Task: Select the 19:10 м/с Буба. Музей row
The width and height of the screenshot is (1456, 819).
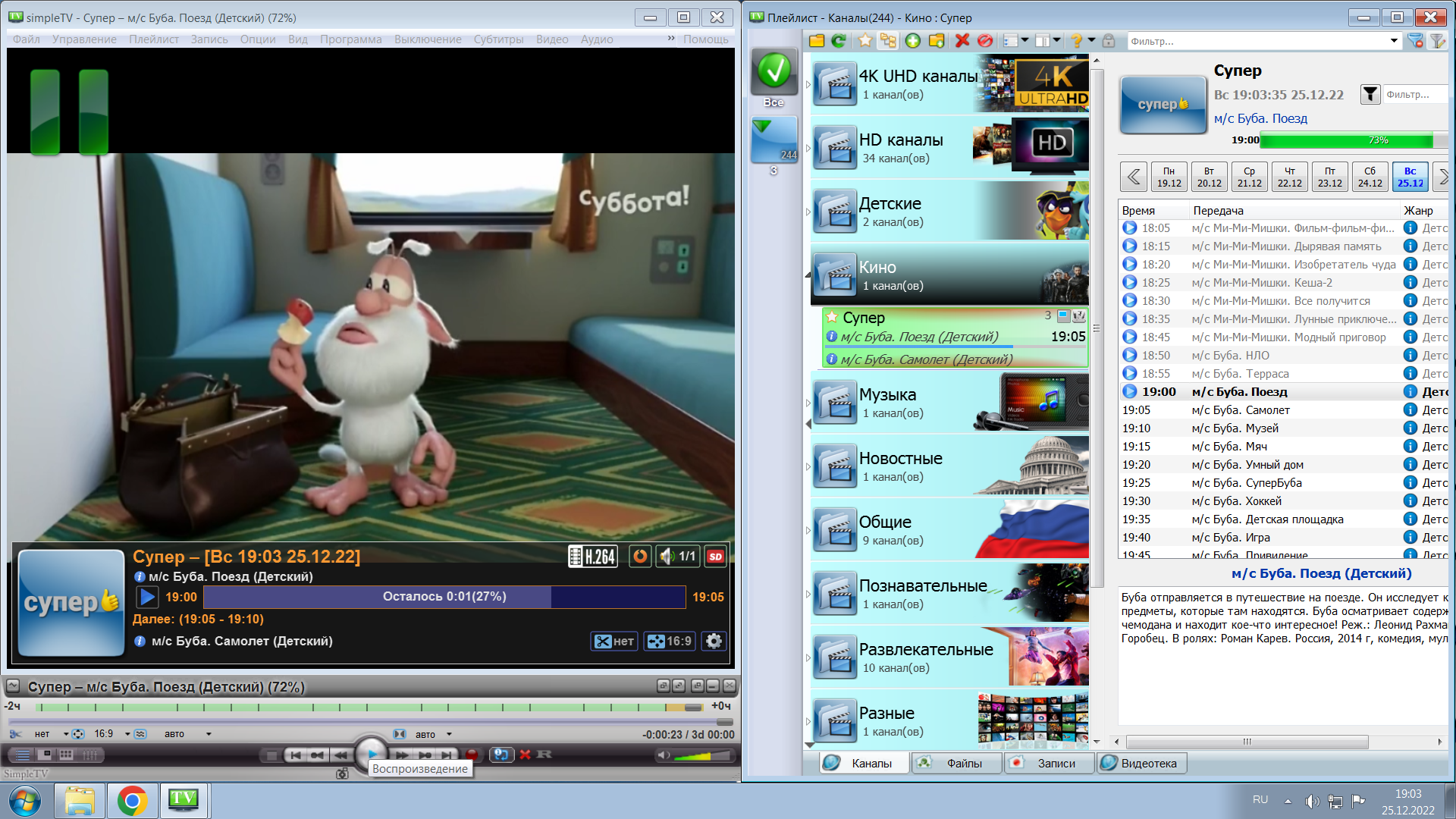Action: pyautogui.click(x=1283, y=428)
